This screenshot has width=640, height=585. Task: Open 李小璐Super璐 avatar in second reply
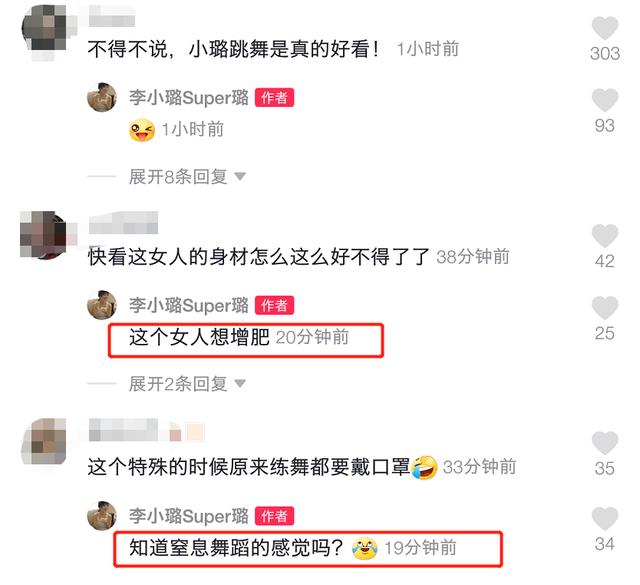[x=102, y=305]
